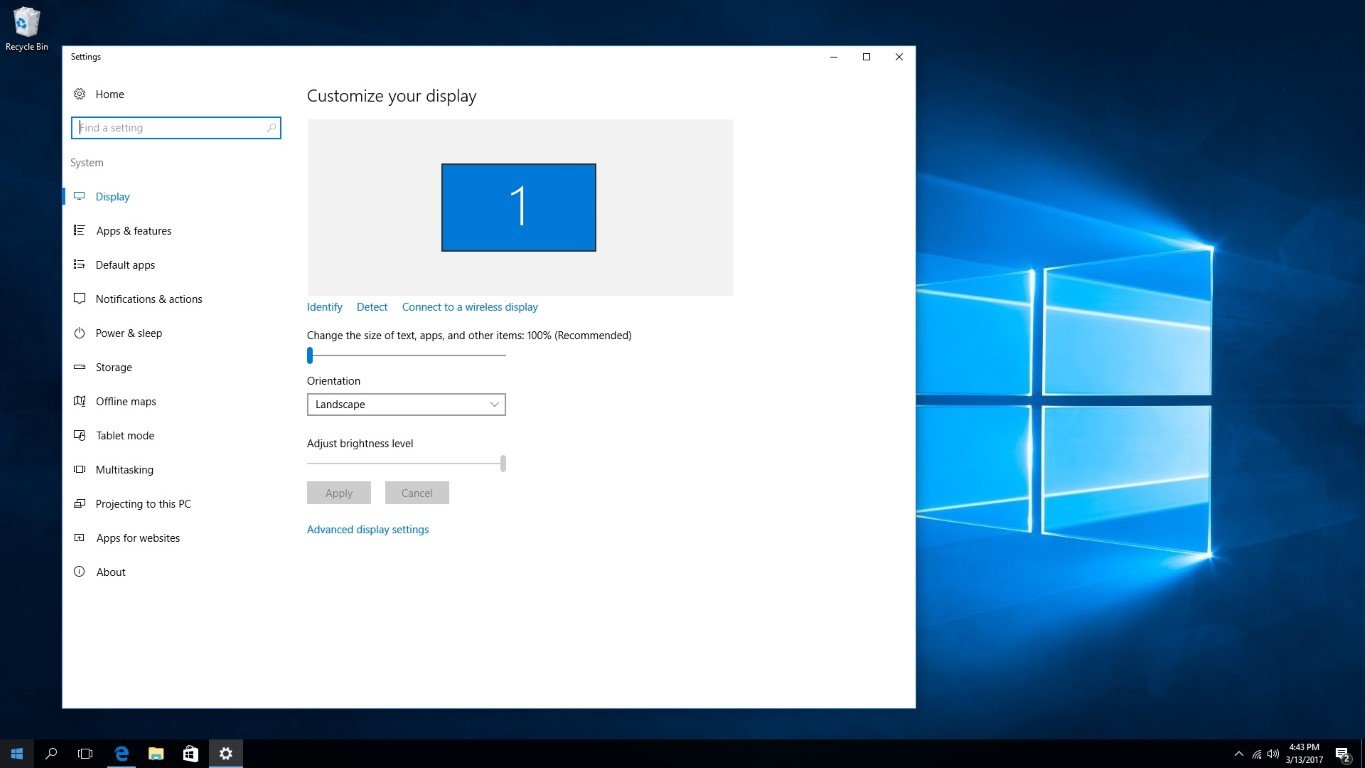The height and width of the screenshot is (768, 1365).
Task: Open Advanced display settings link
Action: (368, 529)
